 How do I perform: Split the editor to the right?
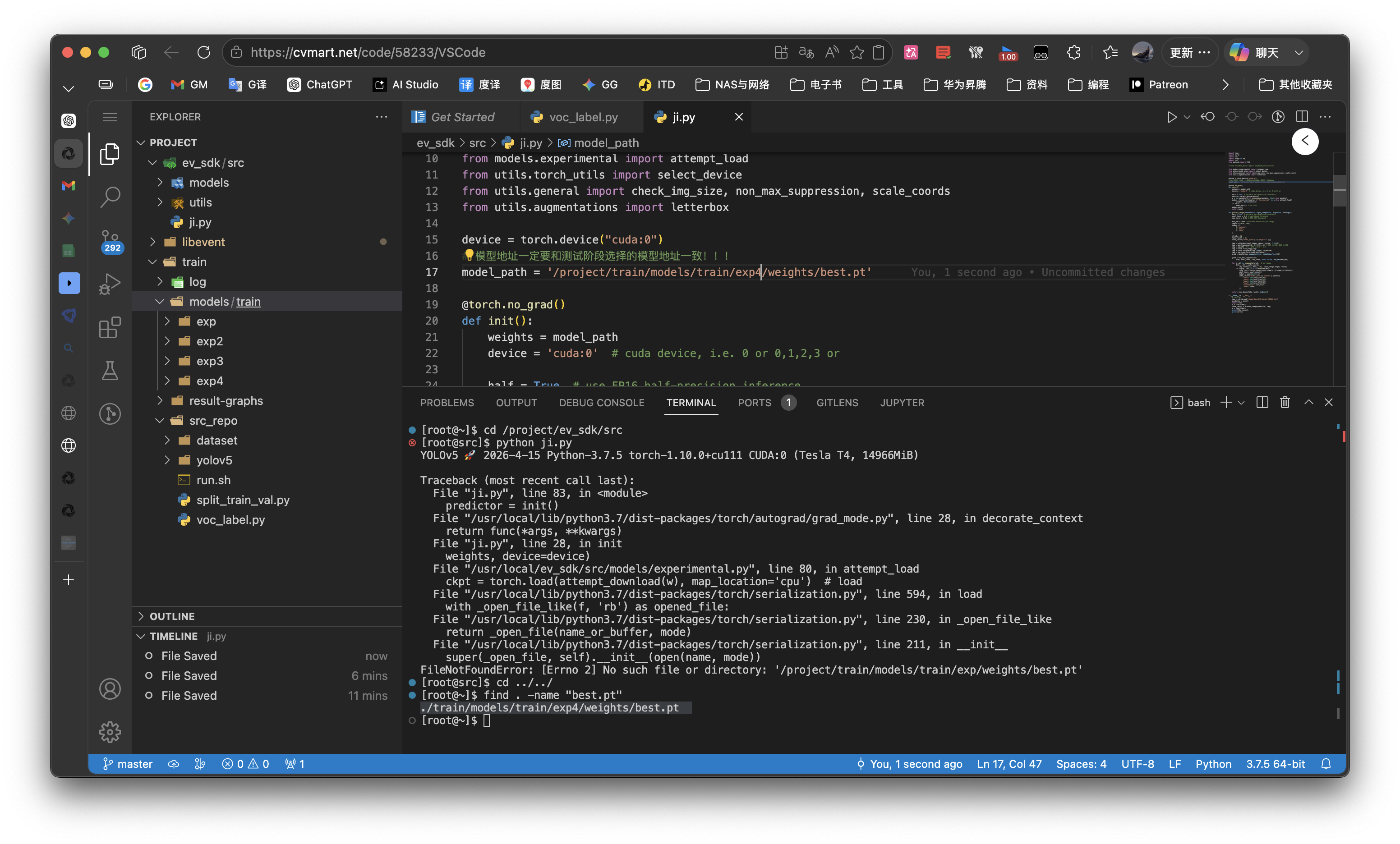click(x=1302, y=117)
